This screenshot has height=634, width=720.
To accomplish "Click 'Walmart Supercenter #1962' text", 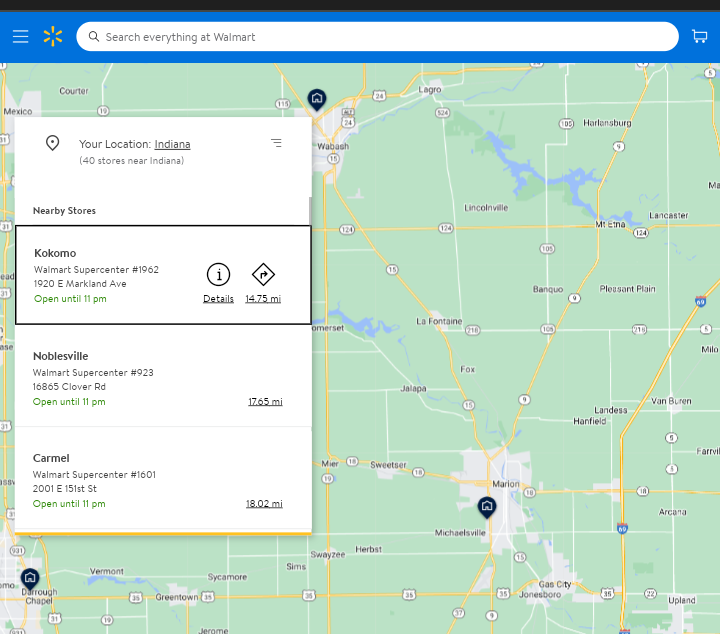I will click(96, 269).
